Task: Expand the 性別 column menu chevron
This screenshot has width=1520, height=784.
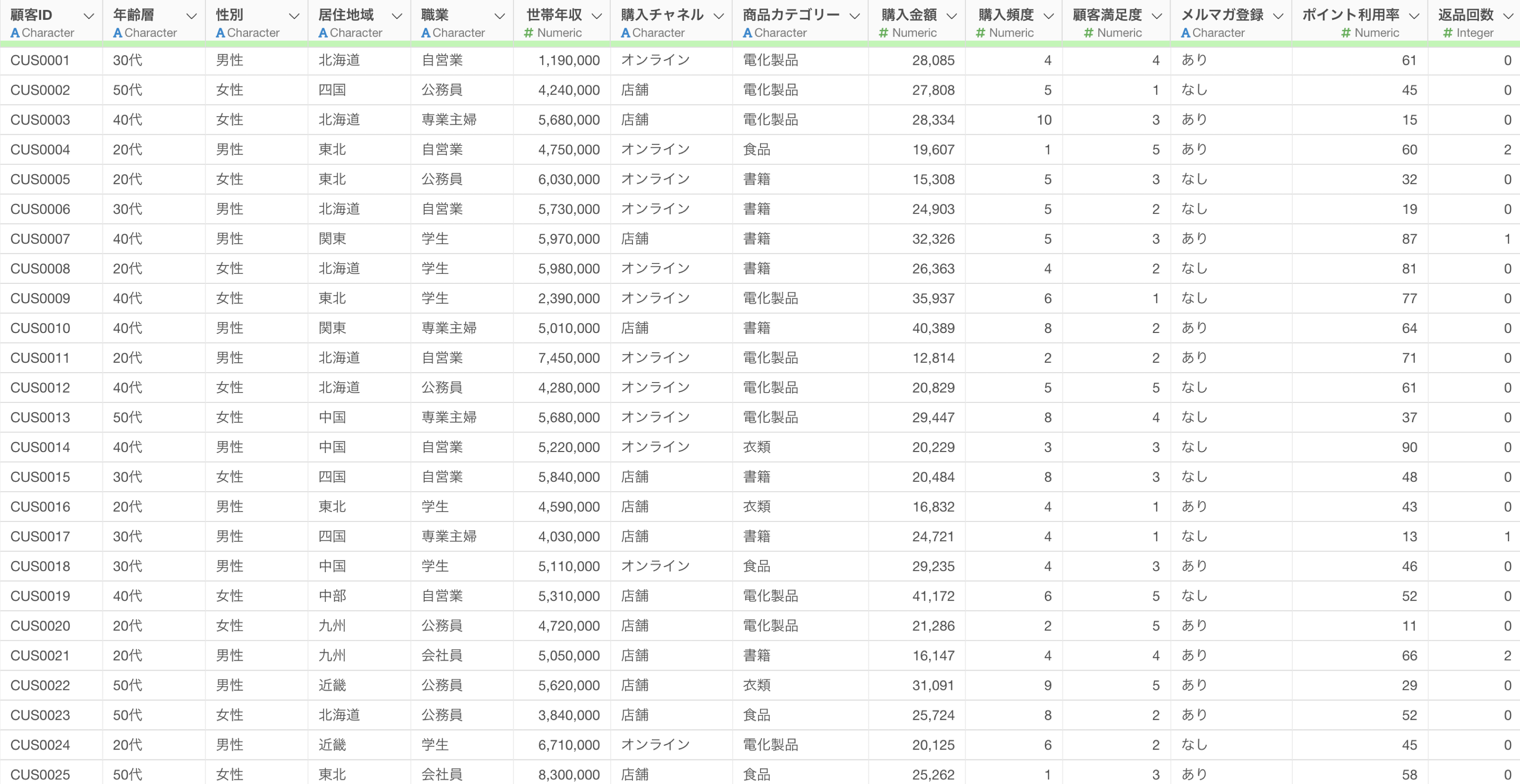Action: 294,16
